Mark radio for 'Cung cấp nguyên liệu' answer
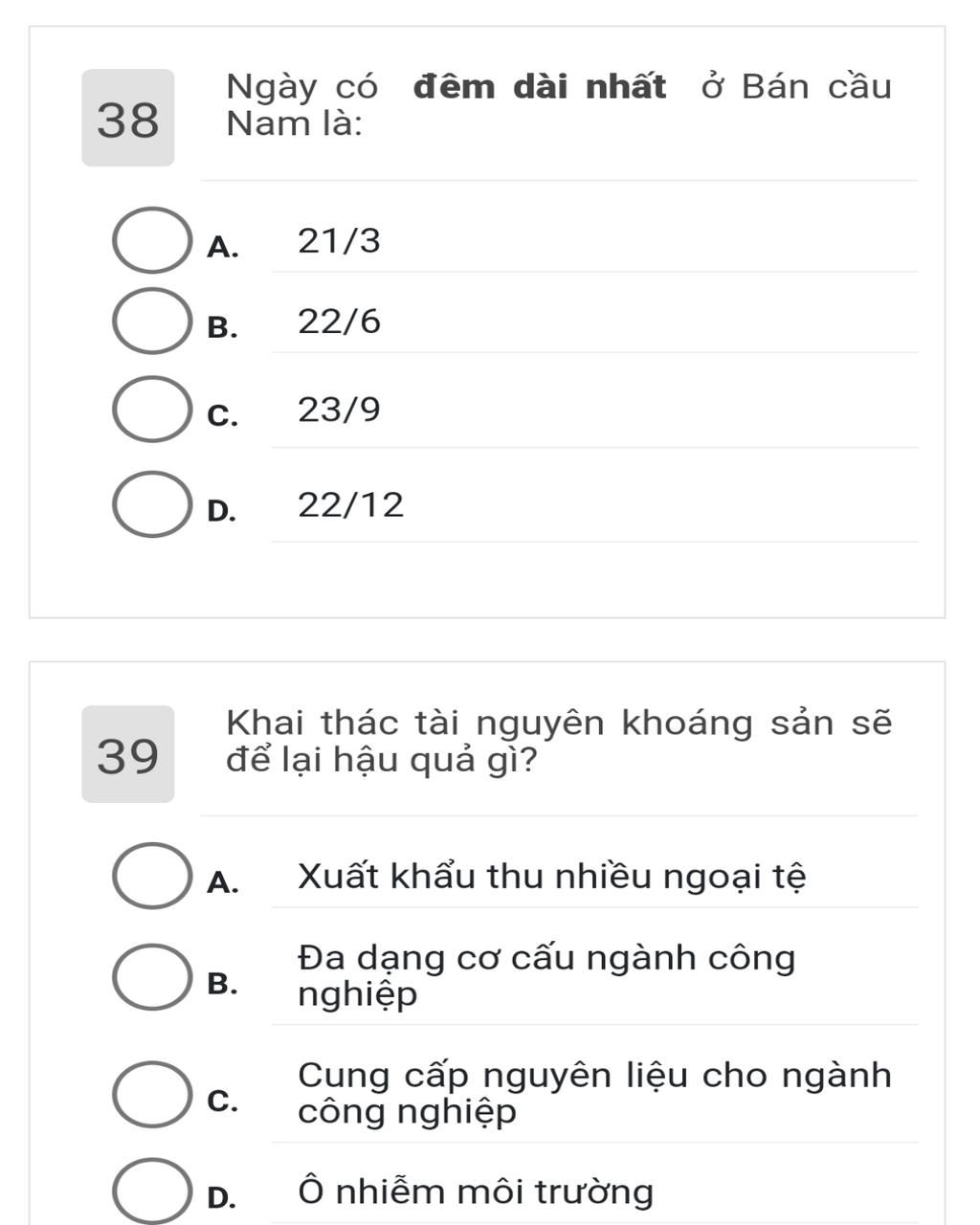Screen dimensions: 980x1225 151,1094
